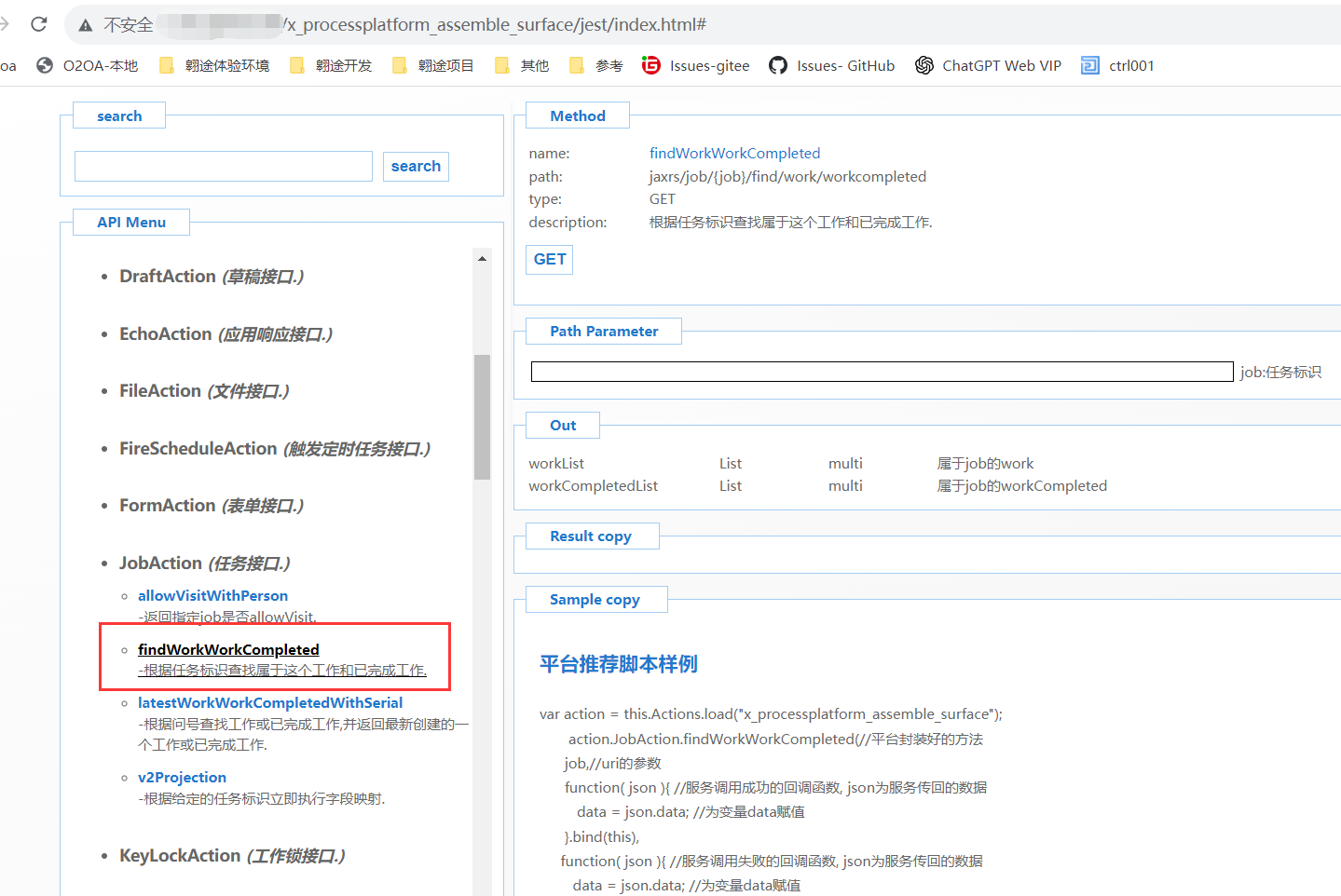1341x896 pixels.
Task: Click the 属于job的work description text
Action: point(986,464)
